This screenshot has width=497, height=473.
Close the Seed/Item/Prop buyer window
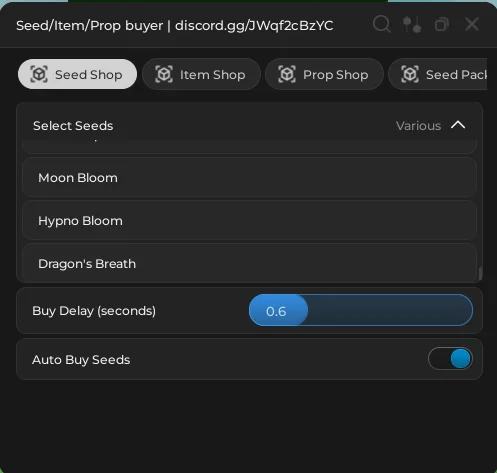click(x=472, y=24)
